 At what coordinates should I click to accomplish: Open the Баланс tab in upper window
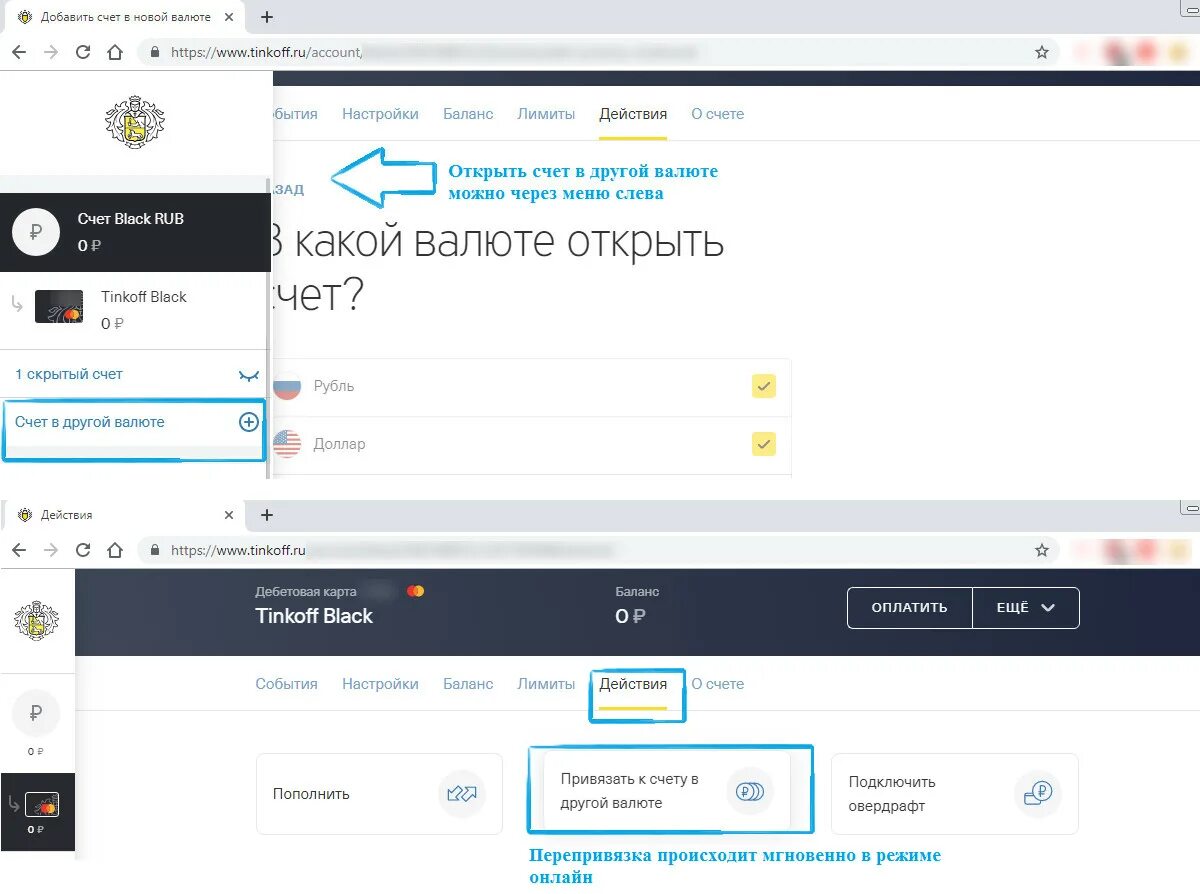468,114
